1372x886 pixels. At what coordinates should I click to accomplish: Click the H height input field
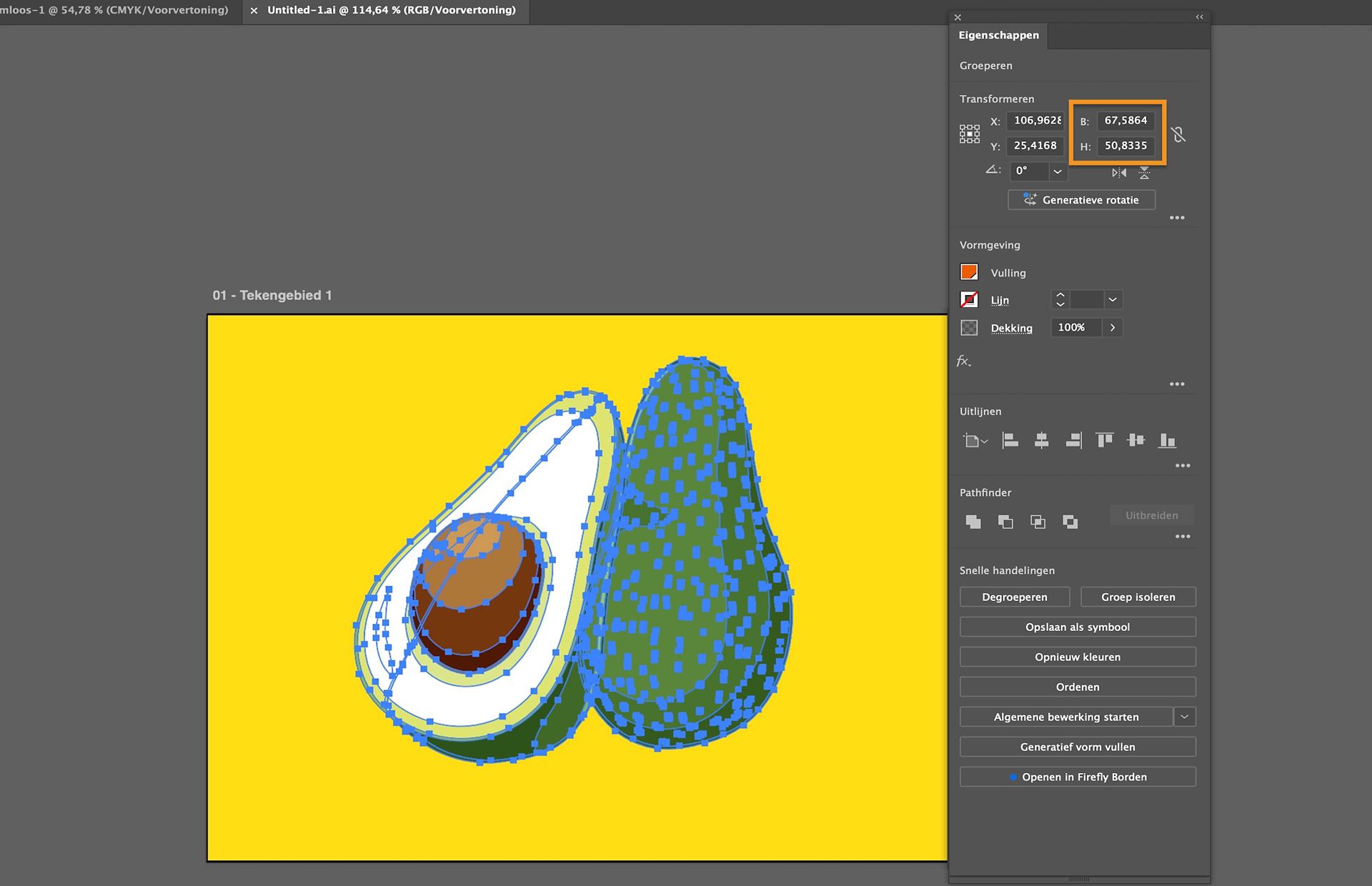[x=1125, y=146]
